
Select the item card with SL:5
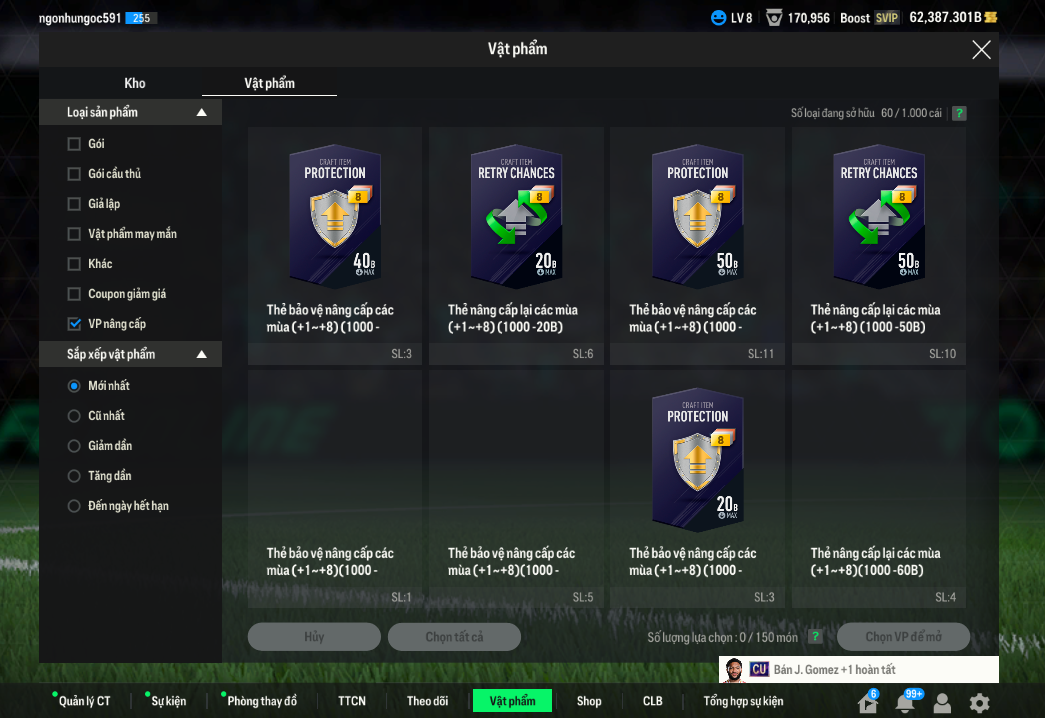(516, 489)
